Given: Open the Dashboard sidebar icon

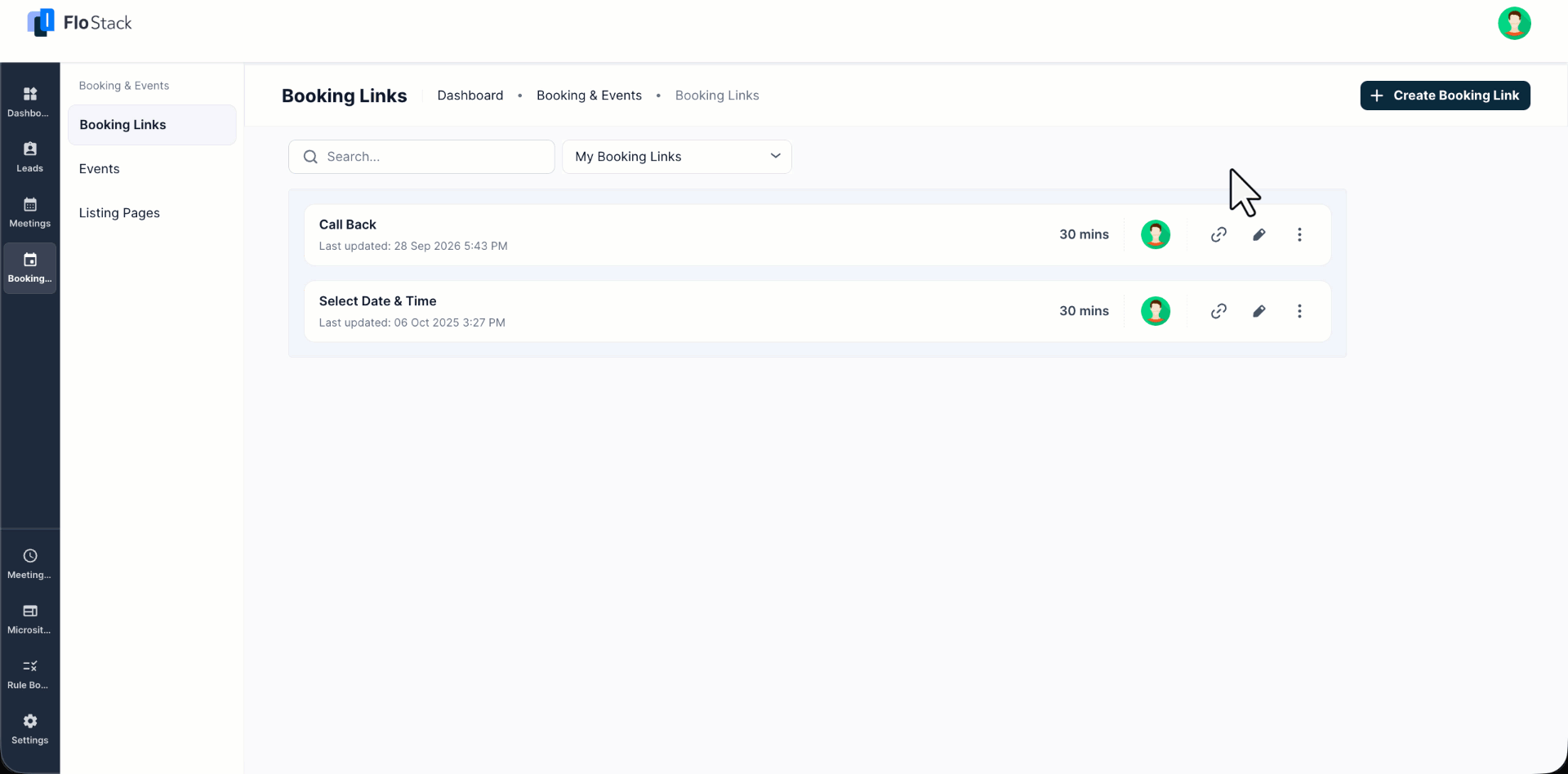Looking at the screenshot, I should pyautogui.click(x=29, y=102).
